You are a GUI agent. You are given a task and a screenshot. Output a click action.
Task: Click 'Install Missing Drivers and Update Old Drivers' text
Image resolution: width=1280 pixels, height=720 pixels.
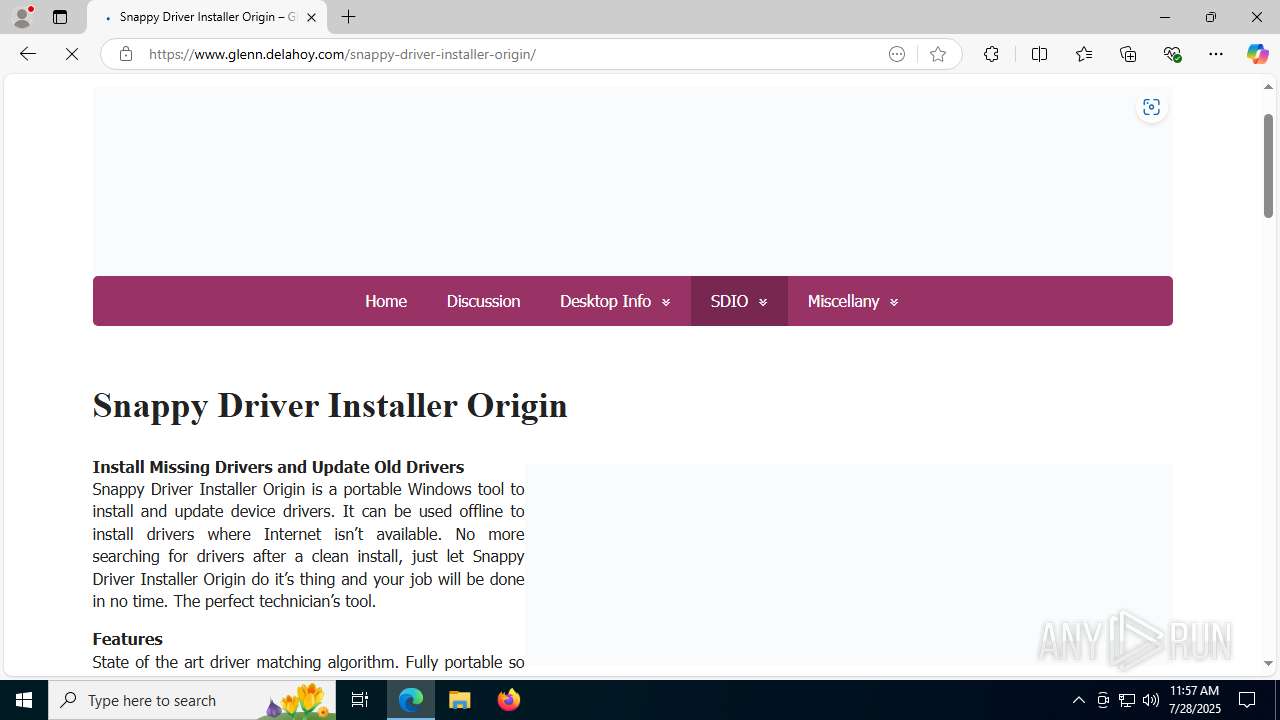click(x=278, y=467)
